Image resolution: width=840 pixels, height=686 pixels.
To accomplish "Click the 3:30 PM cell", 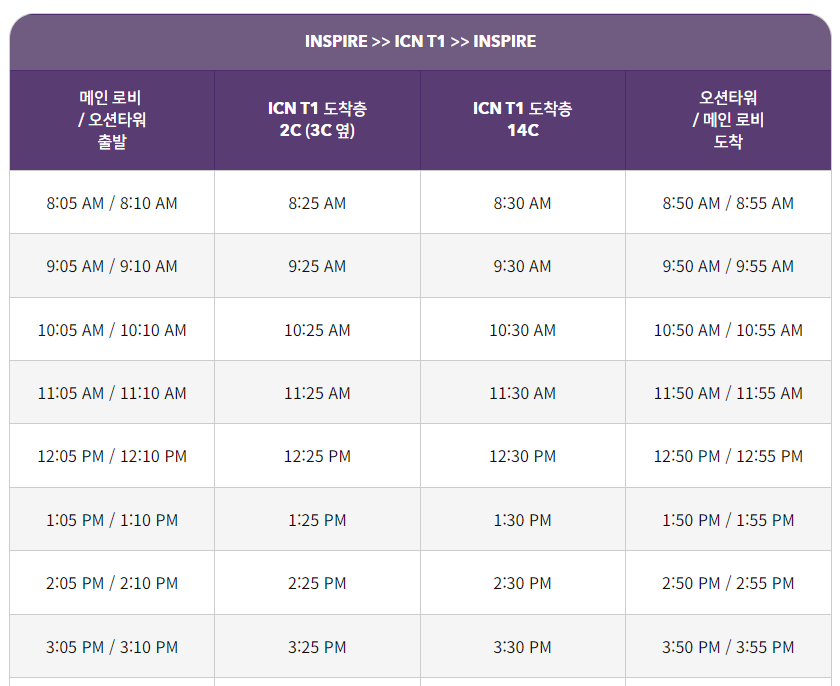I will tap(523, 646).
